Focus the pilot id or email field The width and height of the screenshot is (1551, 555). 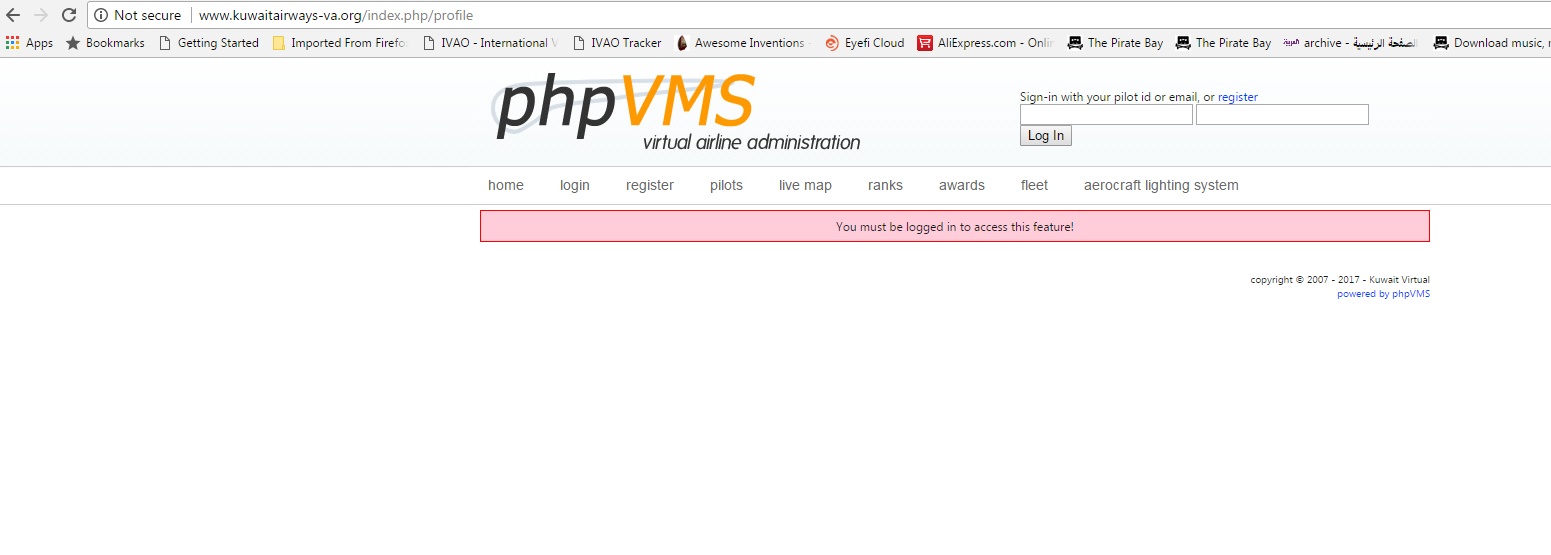click(x=1106, y=115)
